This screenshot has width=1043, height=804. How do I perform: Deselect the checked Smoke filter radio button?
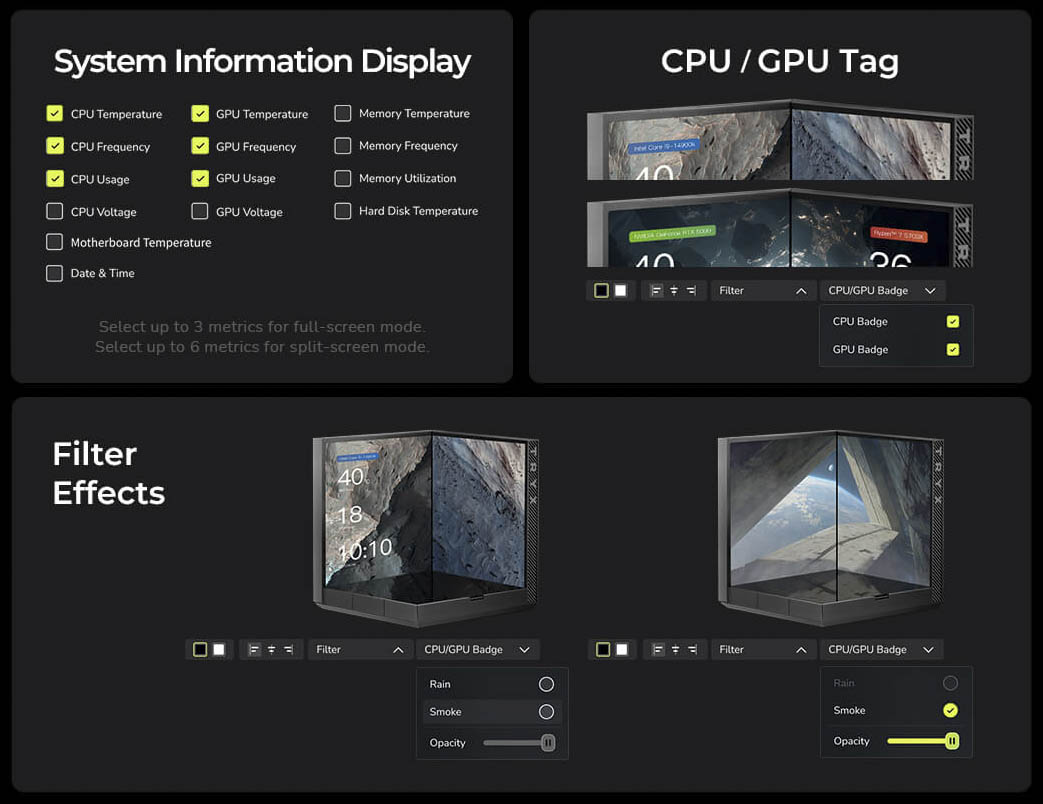950,710
